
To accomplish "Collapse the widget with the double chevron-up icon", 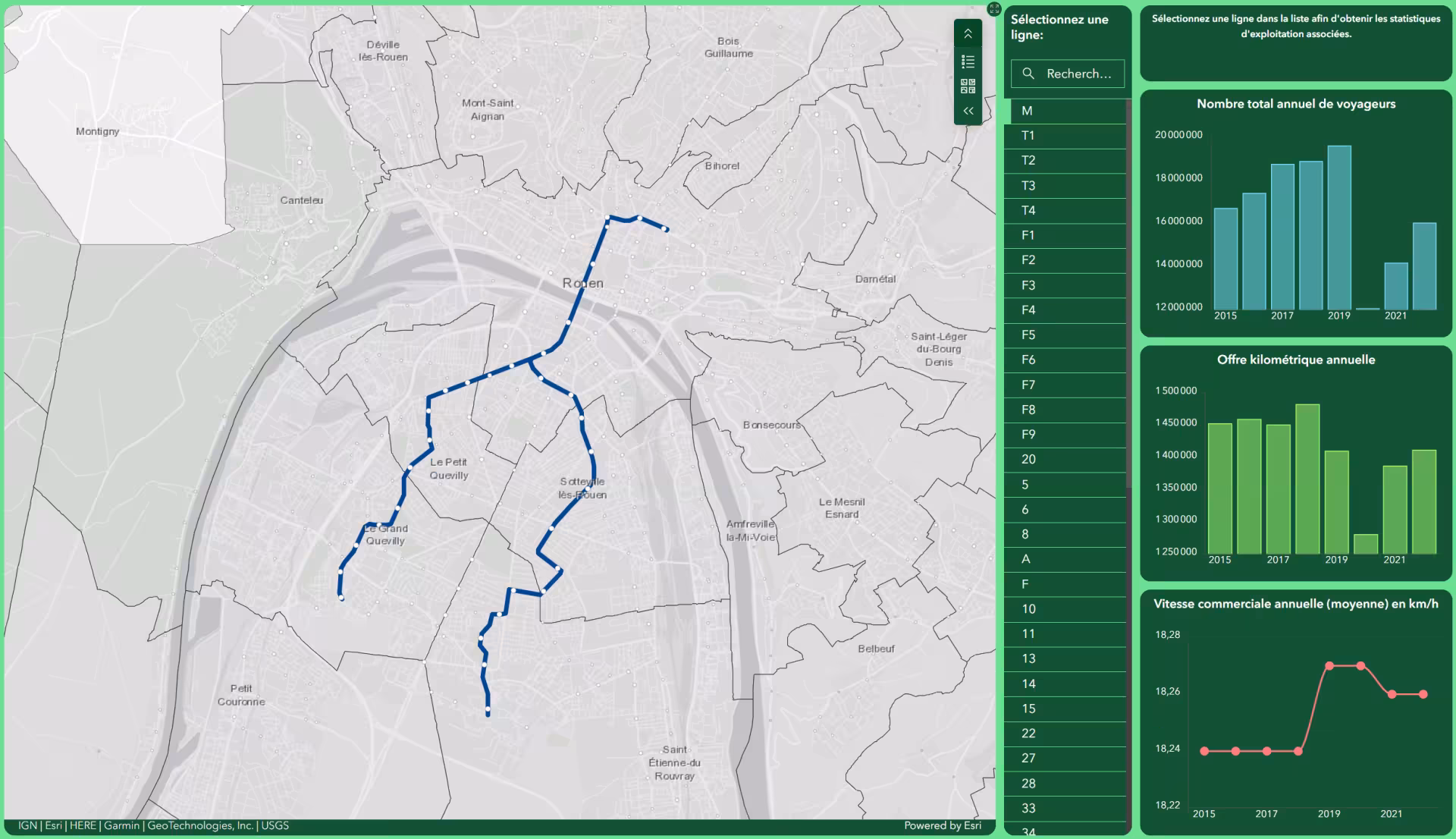I will click(968, 33).
